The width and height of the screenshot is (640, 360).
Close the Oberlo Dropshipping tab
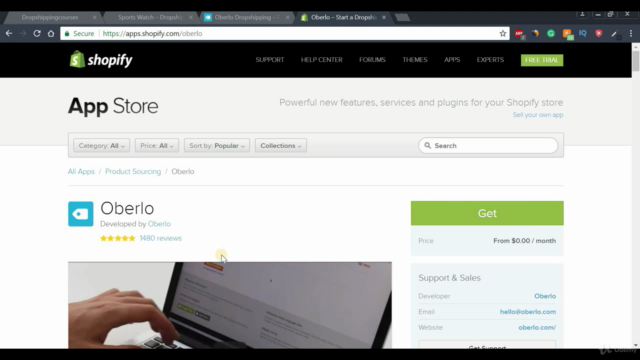pyautogui.click(x=287, y=17)
